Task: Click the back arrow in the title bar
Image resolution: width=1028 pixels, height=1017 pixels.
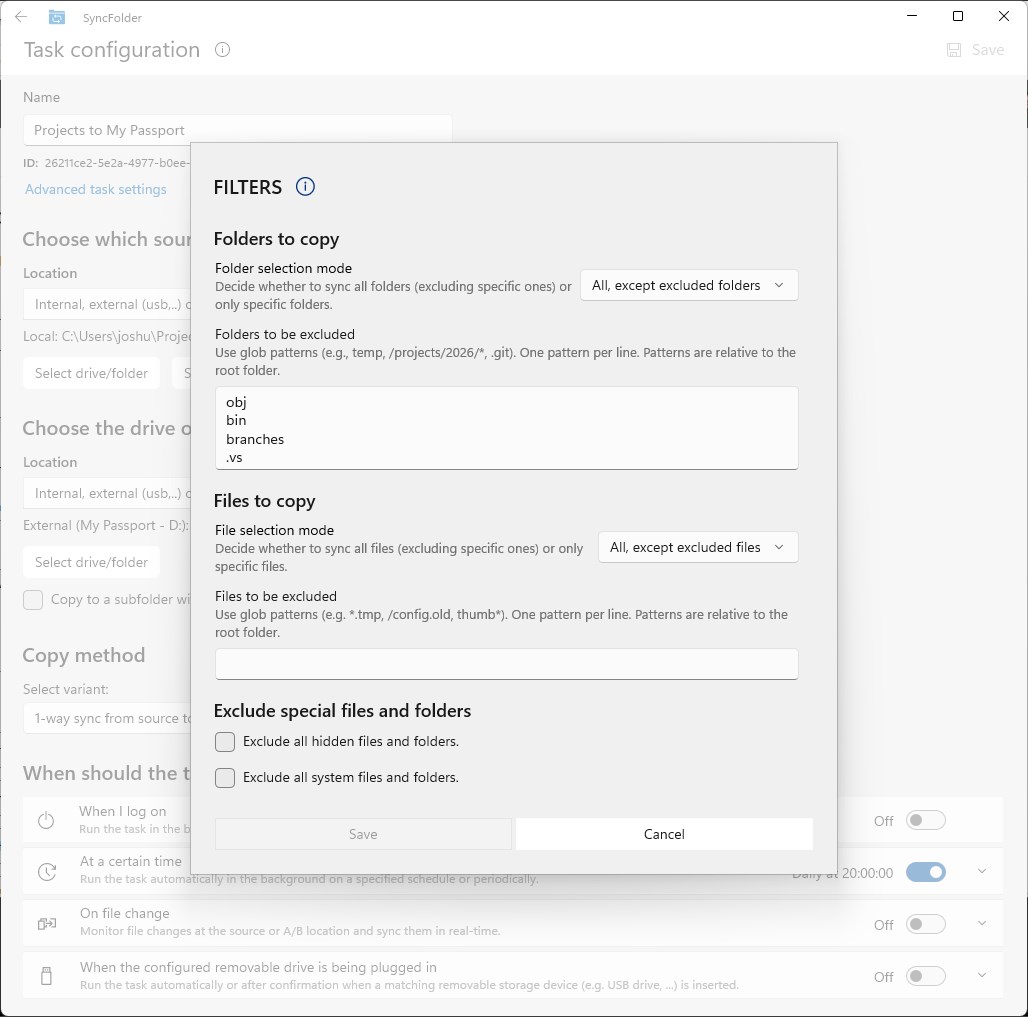Action: pyautogui.click(x=21, y=17)
